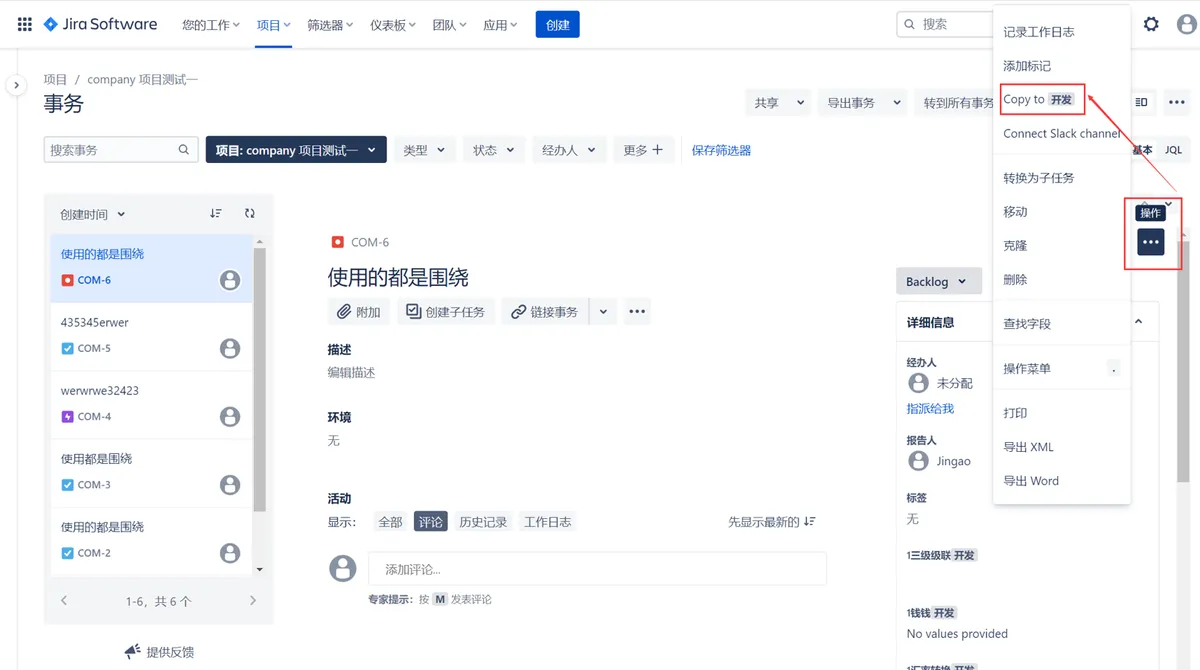Click the blue 创建 button
Screen dimensions: 1200x670
point(558,25)
